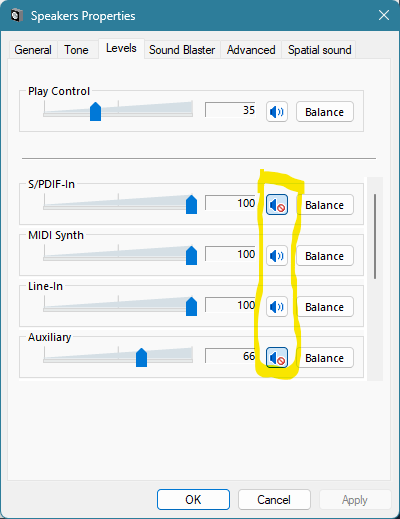Switch to the General tab
The width and height of the screenshot is (400, 519).
click(33, 50)
